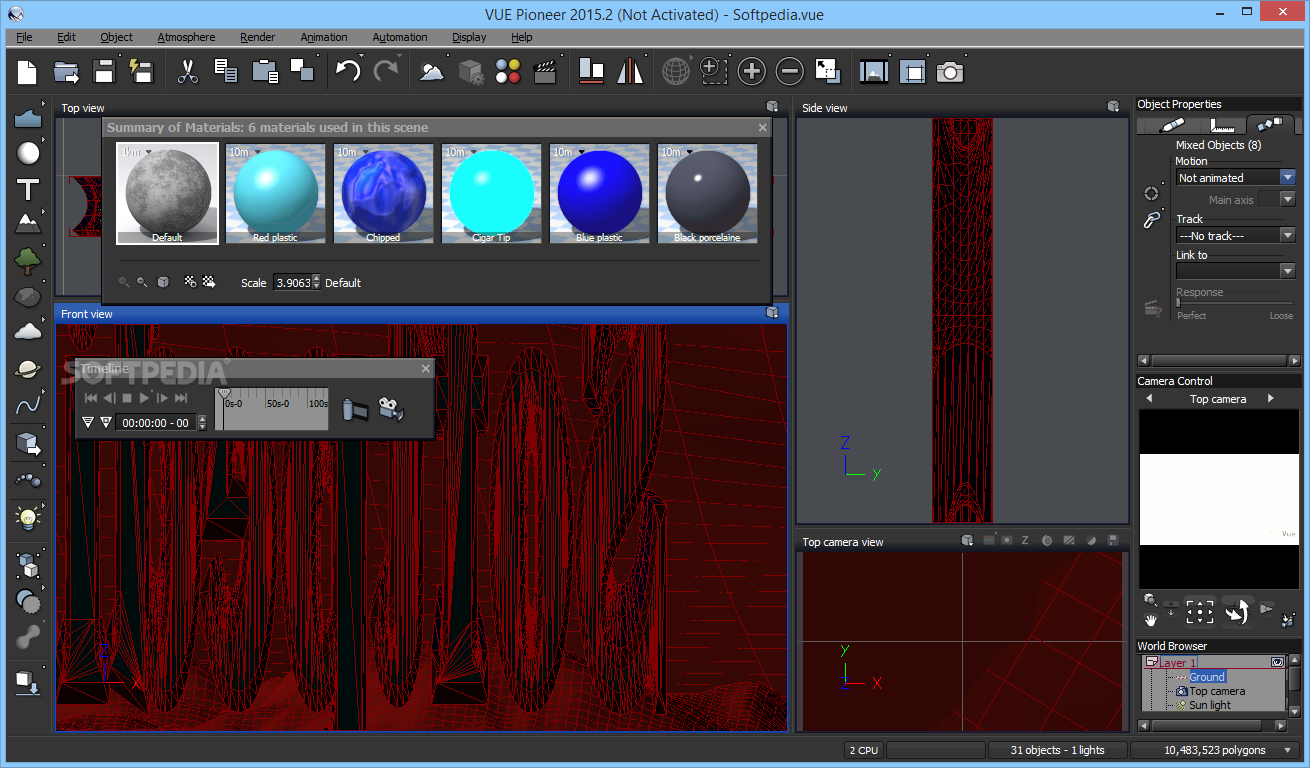Viewport: 1310px width, 768px height.
Task: Switch to previous camera with left arrow
Action: (x=1149, y=398)
